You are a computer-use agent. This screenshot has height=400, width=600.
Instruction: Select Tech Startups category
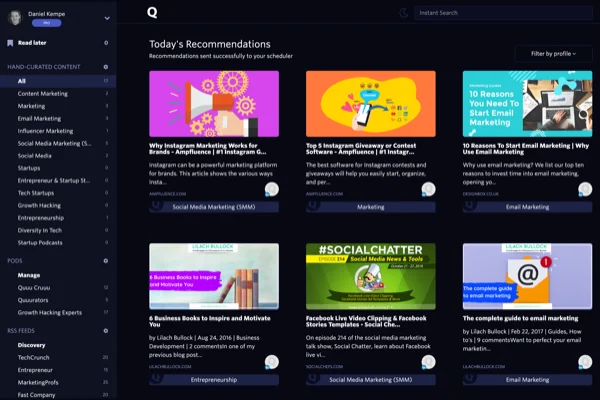(x=58, y=193)
